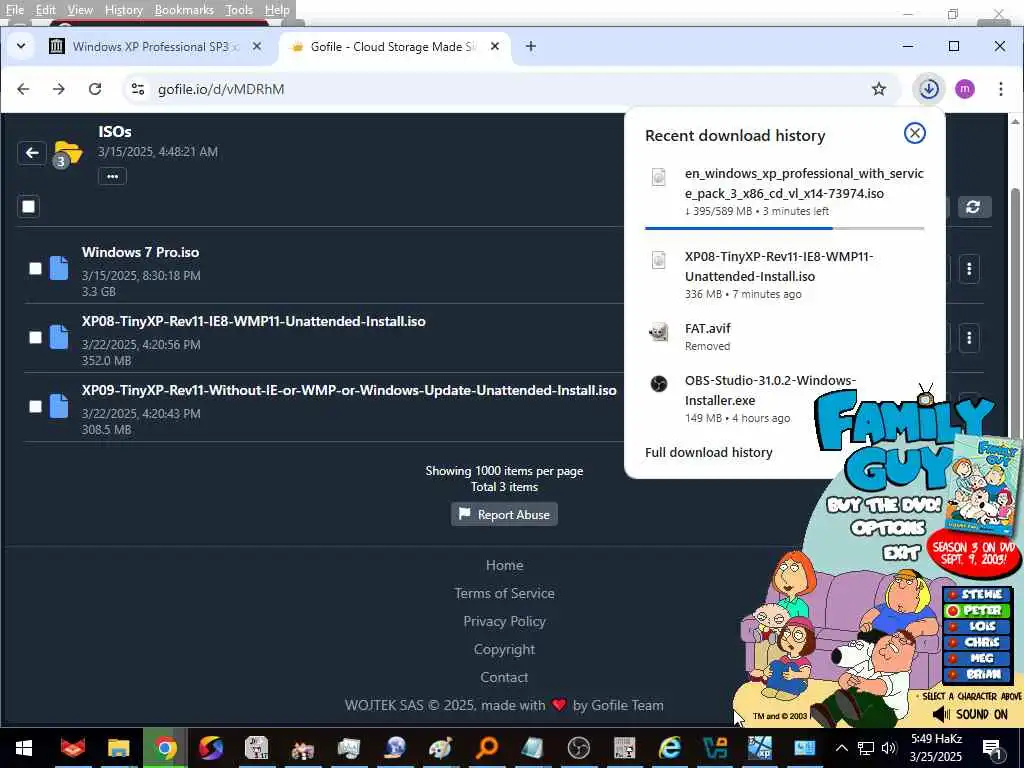Open a new Chrome tab

click(531, 46)
